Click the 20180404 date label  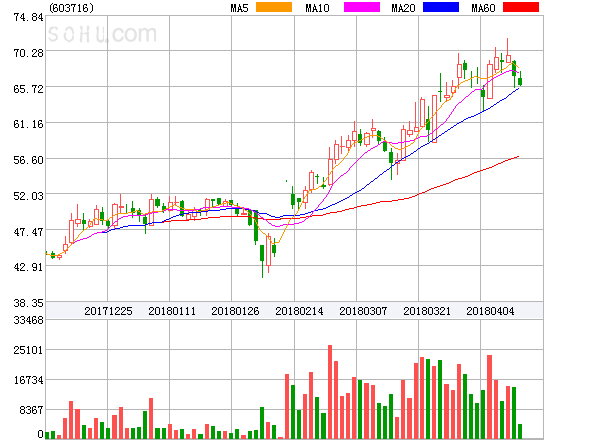click(x=490, y=311)
